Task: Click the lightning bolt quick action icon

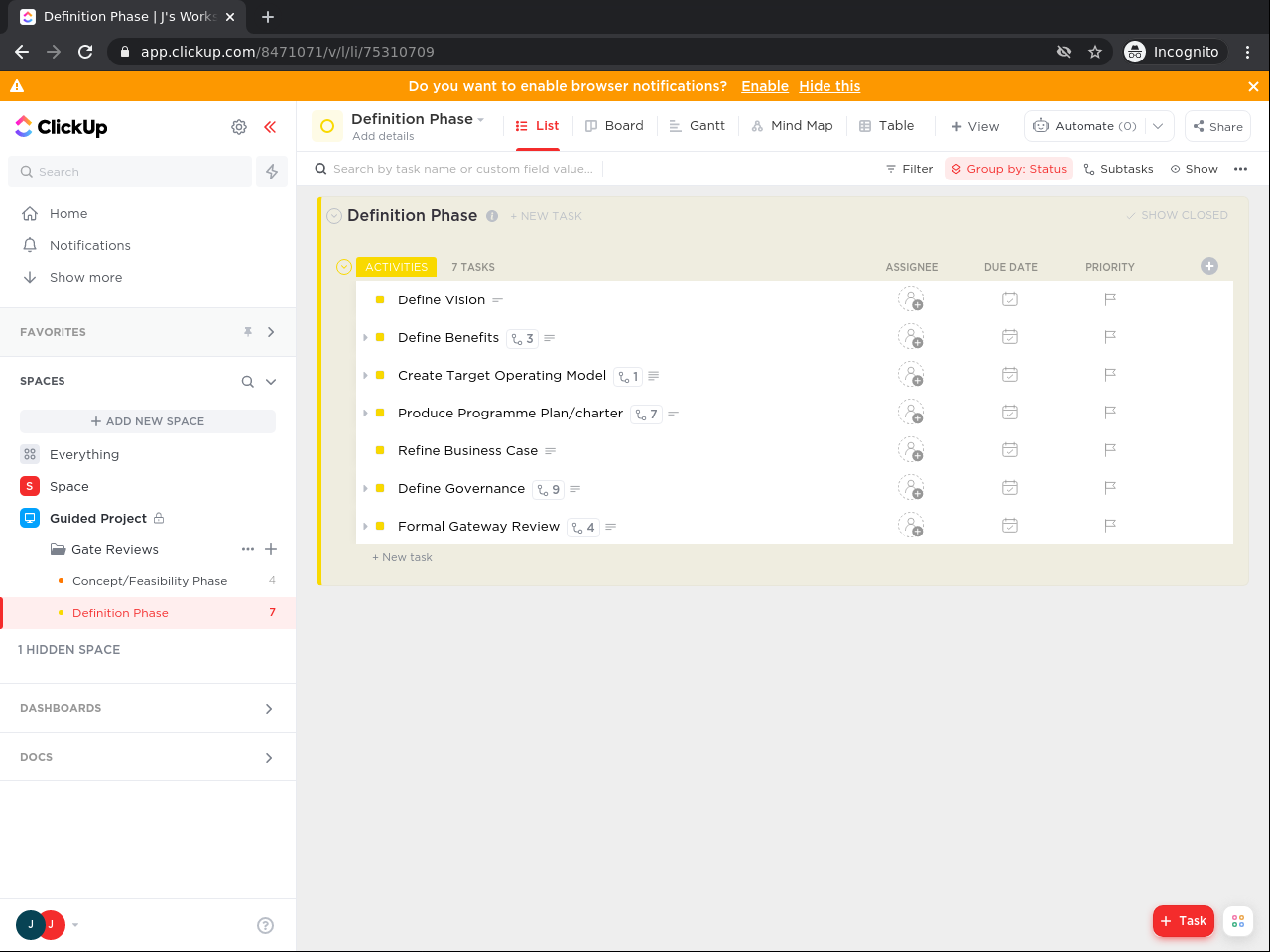Action: tap(272, 172)
